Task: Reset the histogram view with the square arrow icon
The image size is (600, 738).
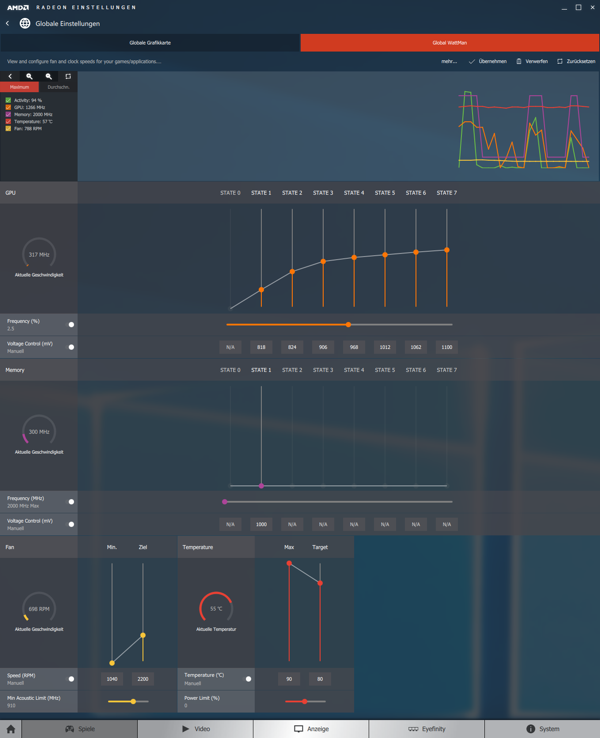Action: [68, 76]
